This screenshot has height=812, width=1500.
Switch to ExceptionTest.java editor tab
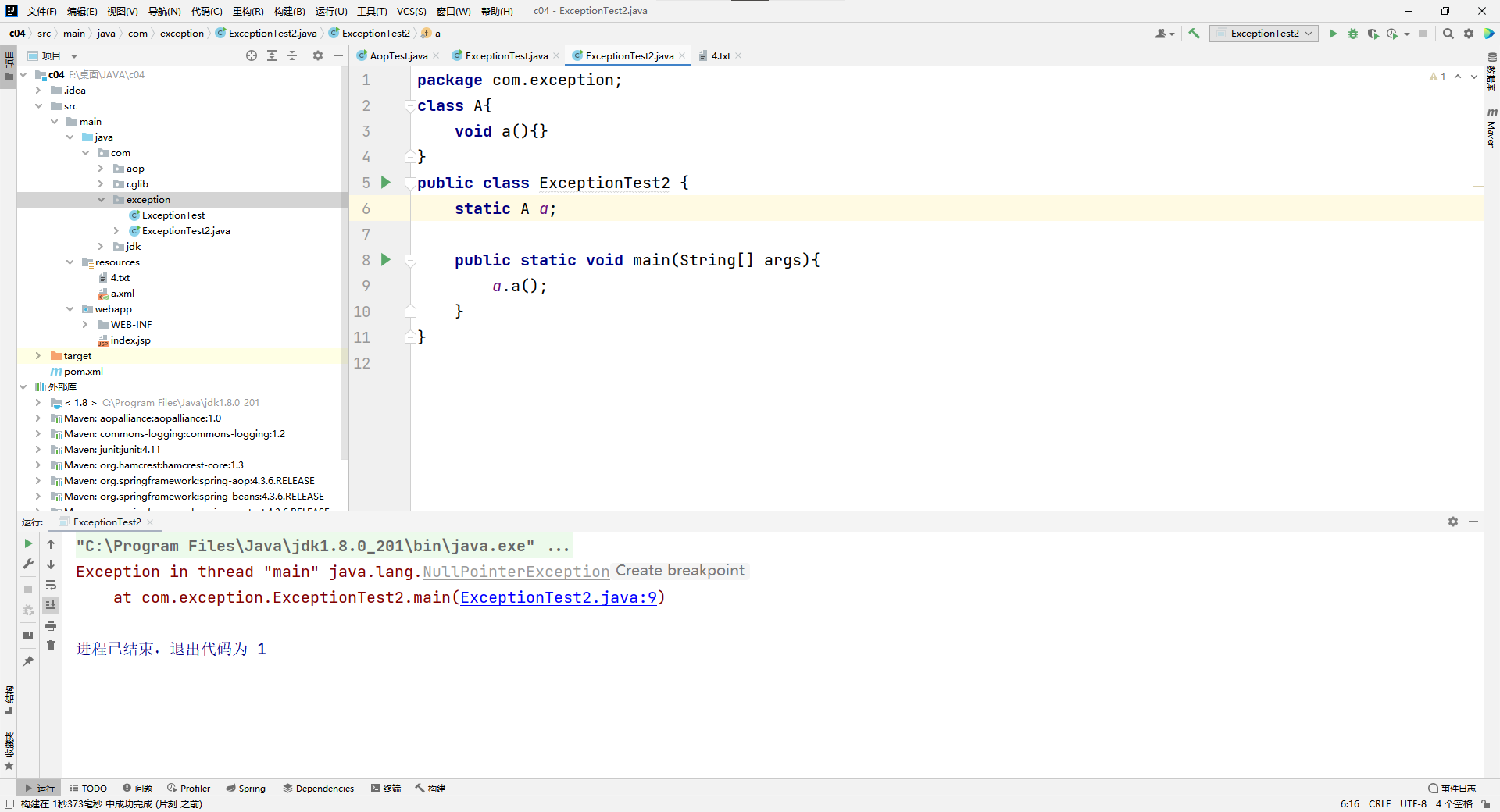pyautogui.click(x=506, y=55)
